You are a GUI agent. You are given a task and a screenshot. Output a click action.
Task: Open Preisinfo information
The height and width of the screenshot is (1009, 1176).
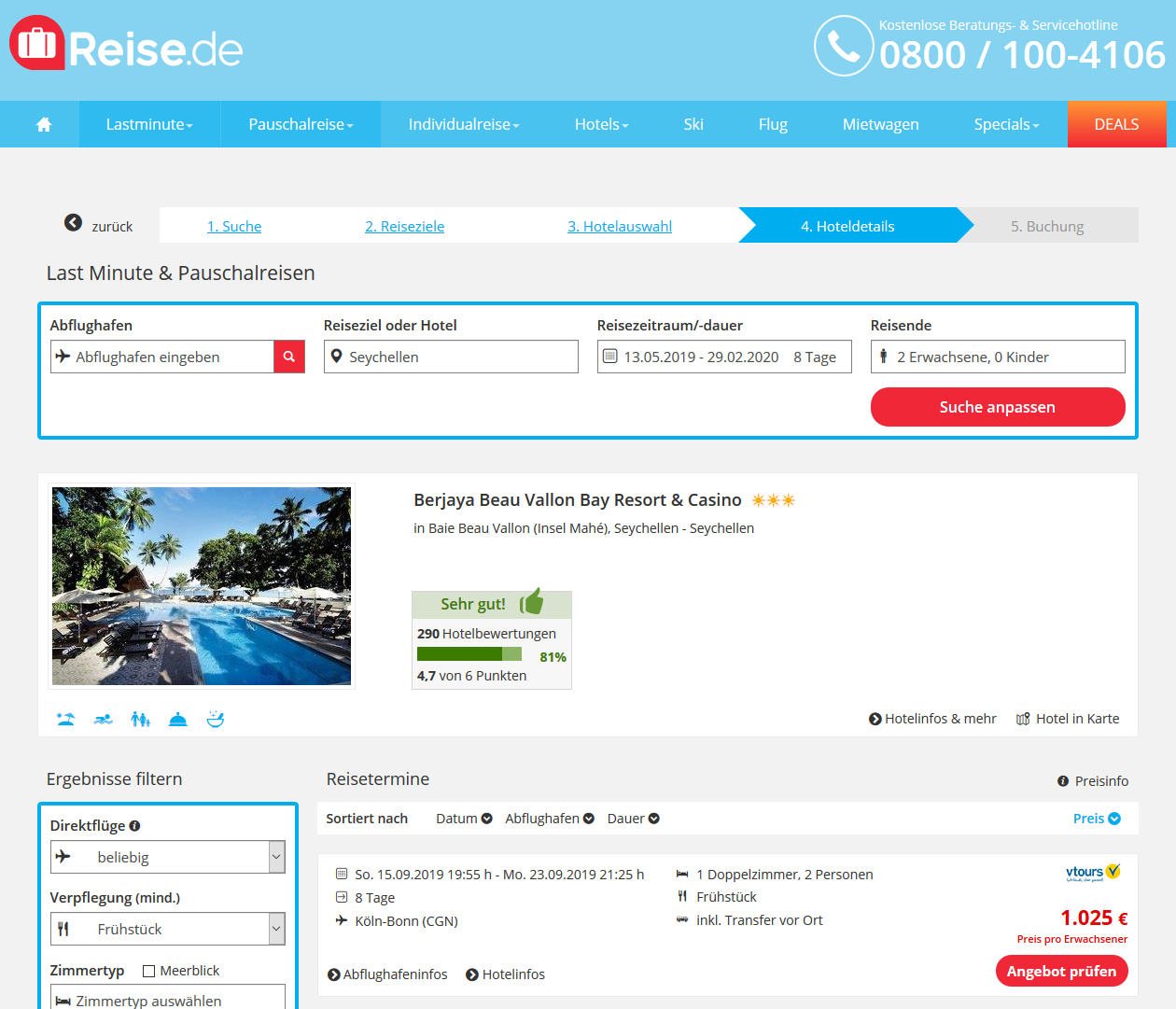tap(1093, 781)
